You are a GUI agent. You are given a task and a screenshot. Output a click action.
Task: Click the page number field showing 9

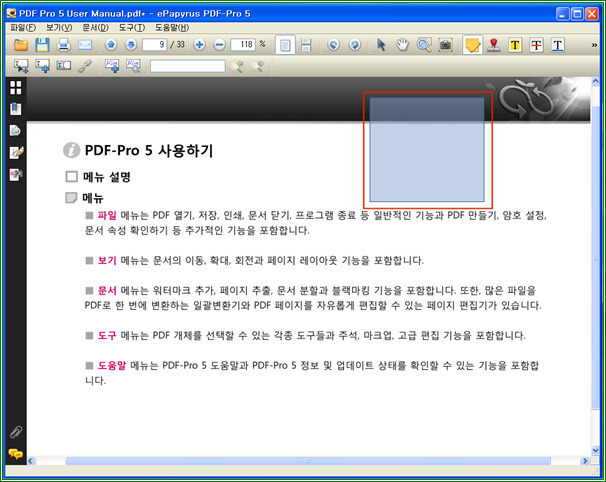point(155,45)
